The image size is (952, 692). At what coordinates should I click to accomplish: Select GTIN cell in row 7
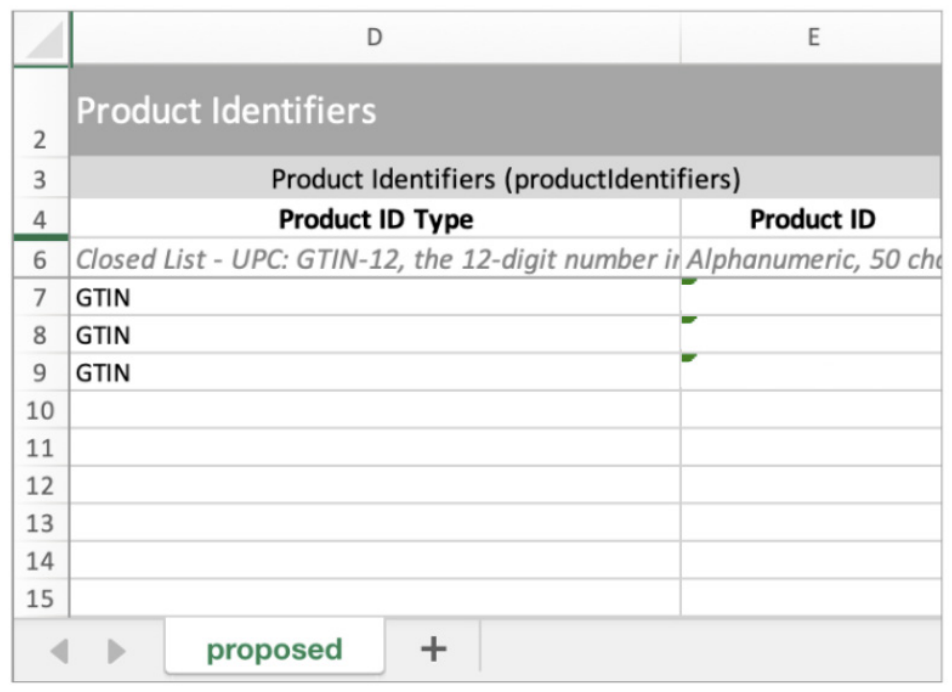point(375,297)
